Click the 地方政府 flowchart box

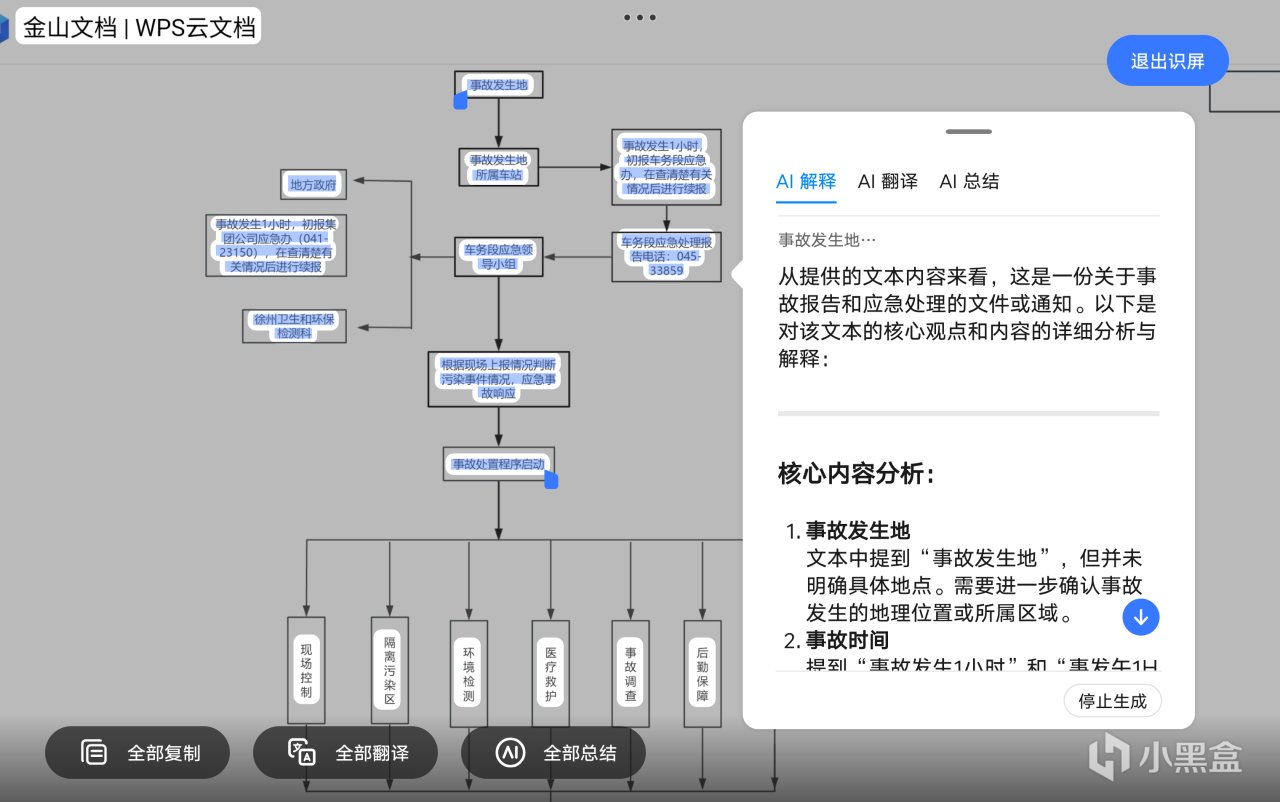[313, 184]
